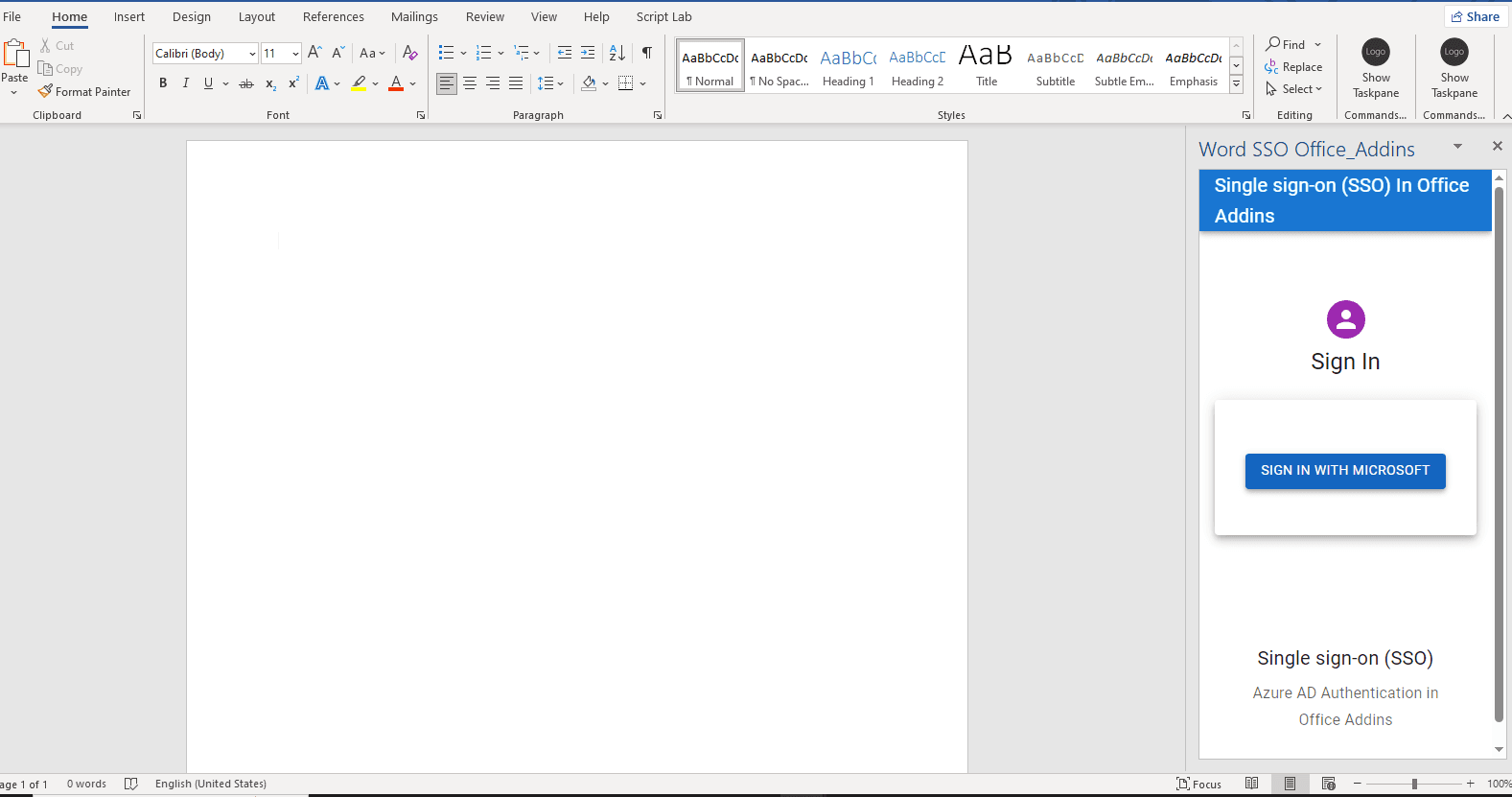
Task: Click the purple user avatar icon
Action: click(1345, 319)
